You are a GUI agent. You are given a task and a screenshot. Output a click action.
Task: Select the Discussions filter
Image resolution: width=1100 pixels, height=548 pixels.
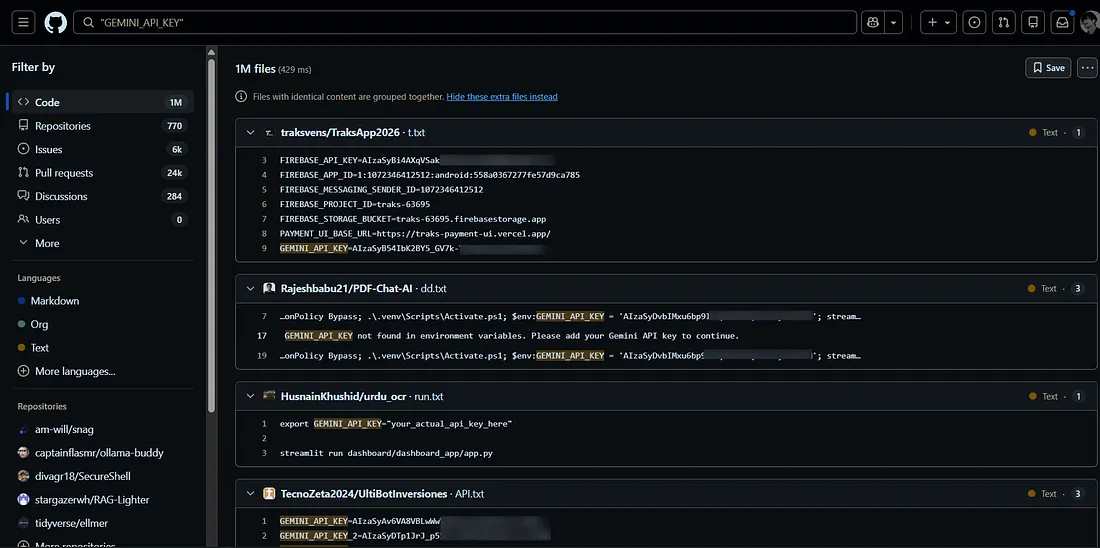click(102, 196)
